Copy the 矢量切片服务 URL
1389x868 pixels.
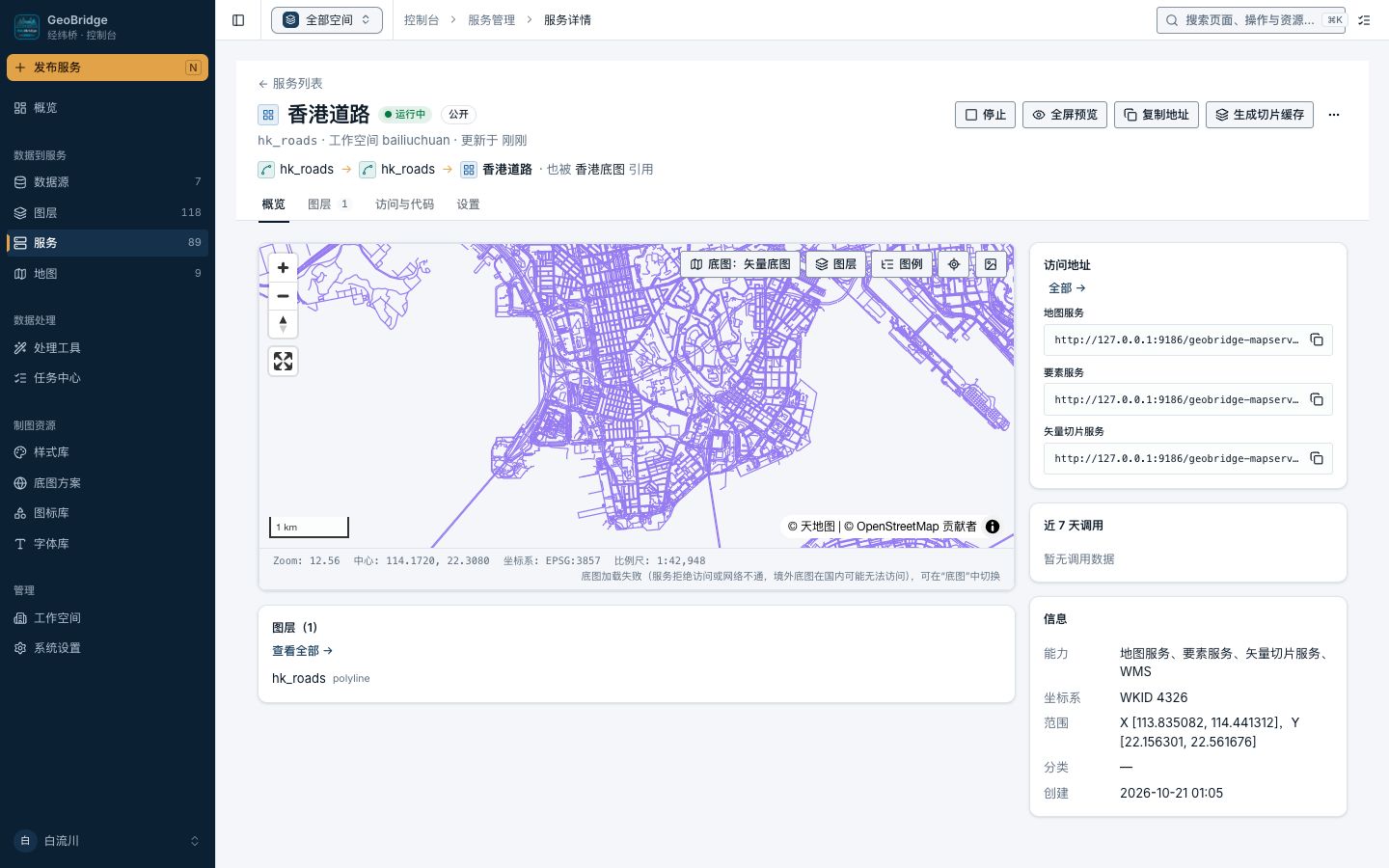coord(1317,458)
